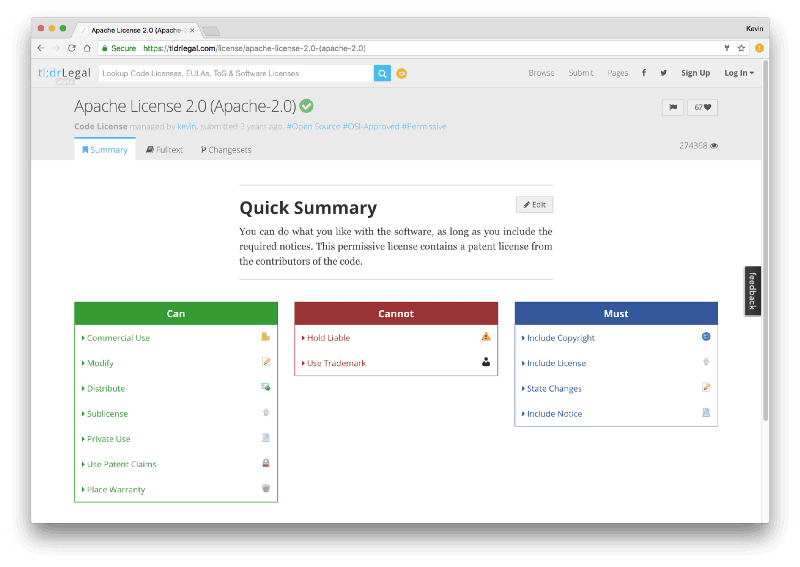Open the side feedback tab

(753, 291)
